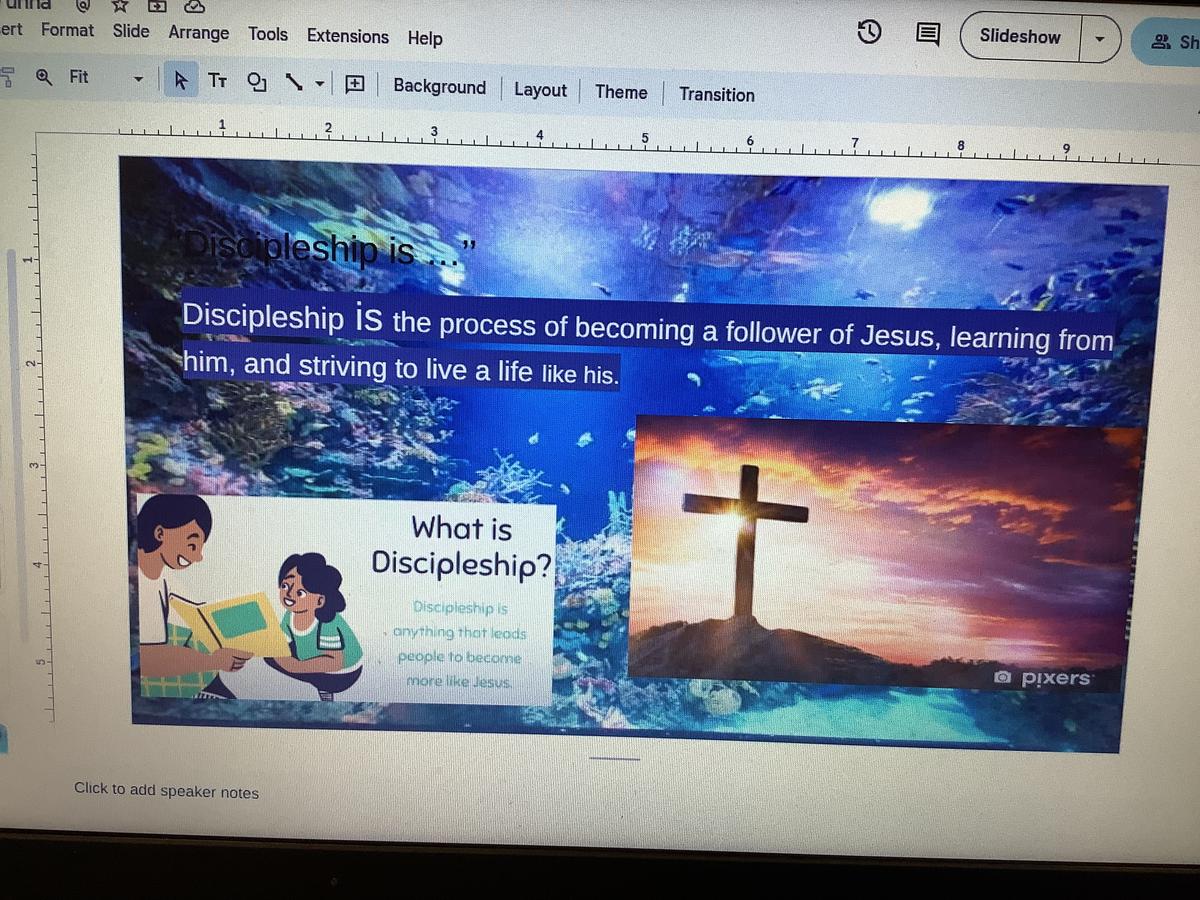Star this presentation

(x=119, y=5)
